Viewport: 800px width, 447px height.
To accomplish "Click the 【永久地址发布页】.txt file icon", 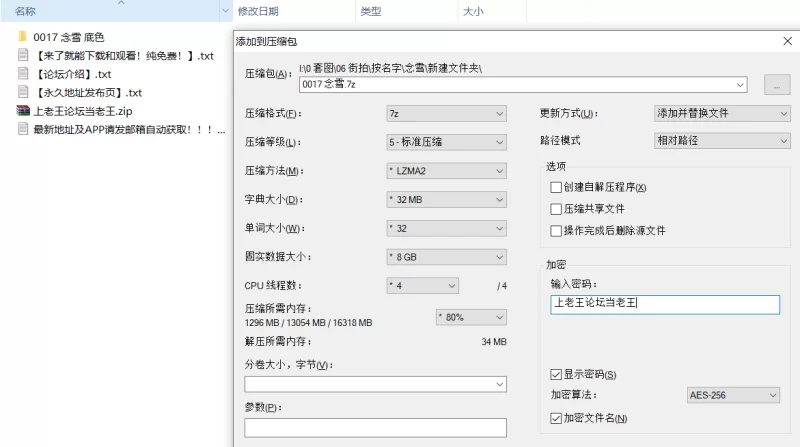I will click(22, 93).
